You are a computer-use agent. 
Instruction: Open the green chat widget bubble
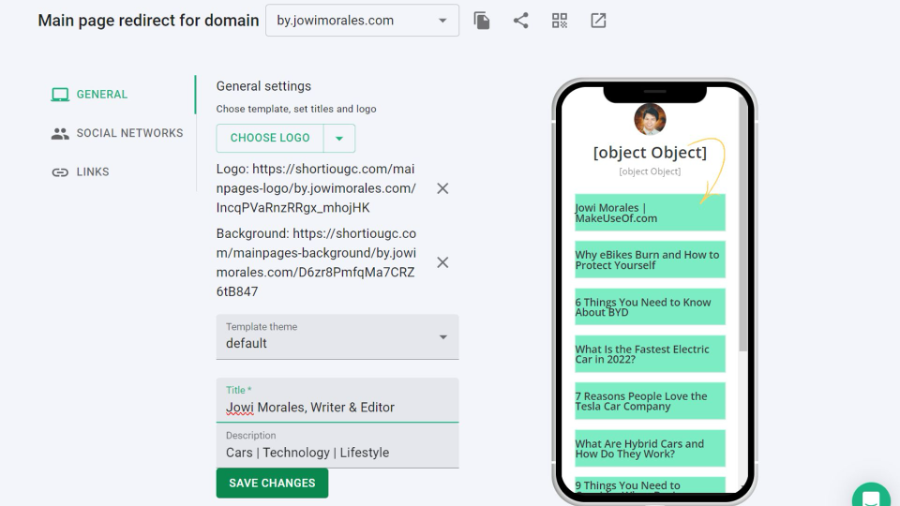(x=871, y=496)
